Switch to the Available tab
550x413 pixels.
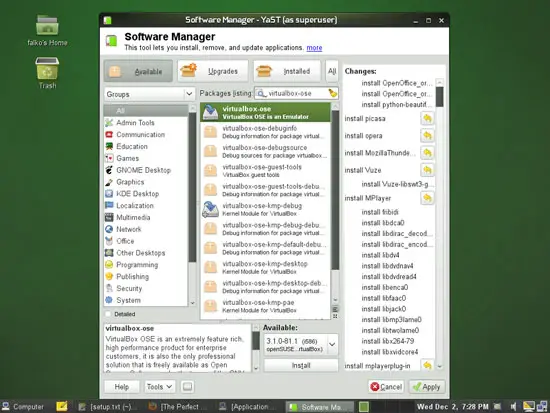(138, 71)
